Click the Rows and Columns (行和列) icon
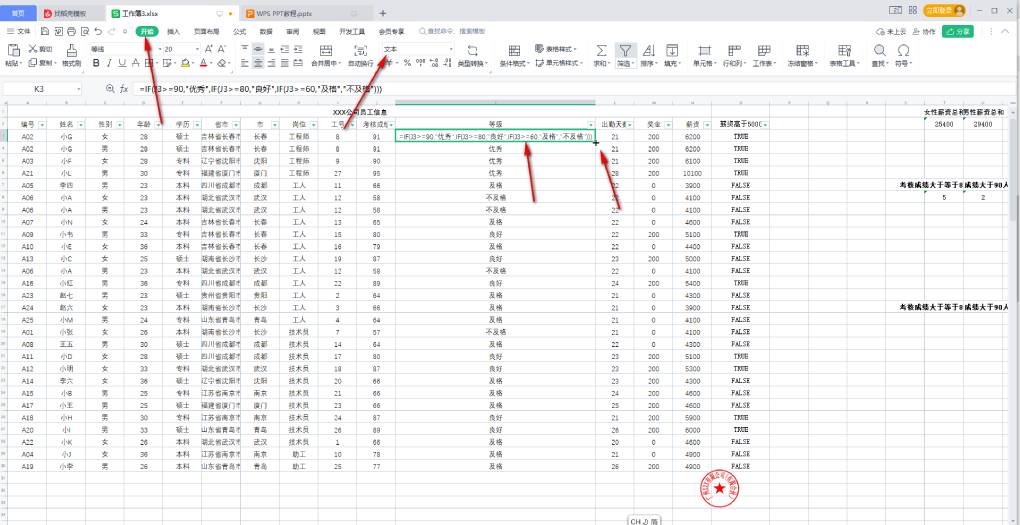The width and height of the screenshot is (1020, 525). 734,50
